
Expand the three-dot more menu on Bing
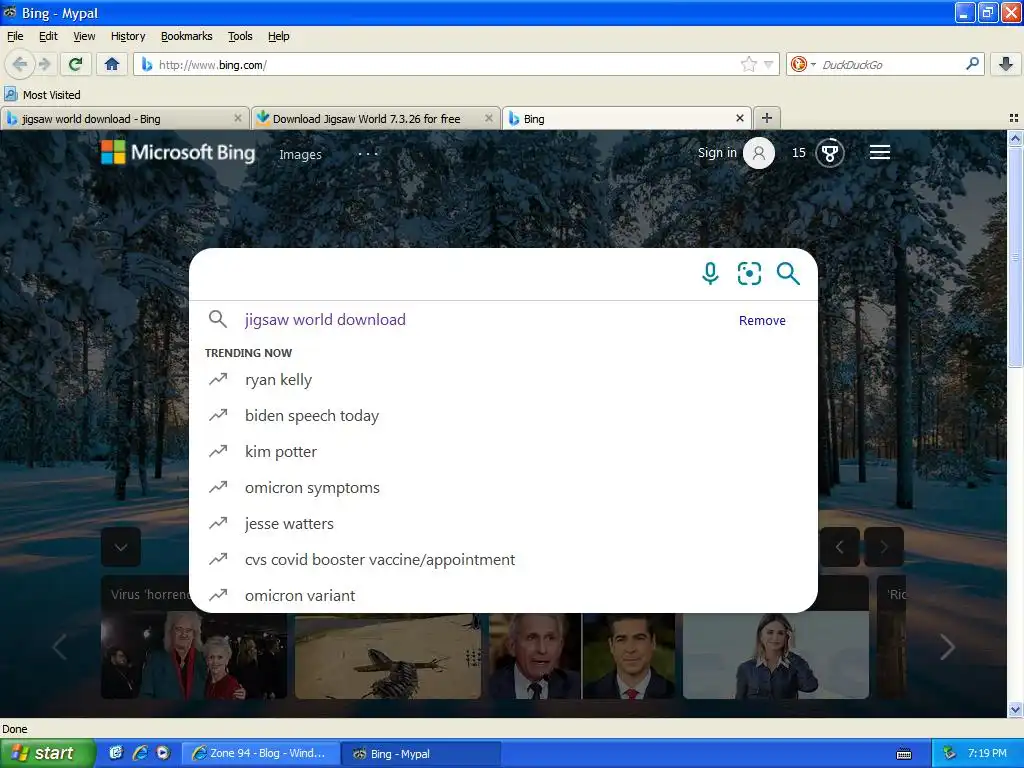click(368, 153)
